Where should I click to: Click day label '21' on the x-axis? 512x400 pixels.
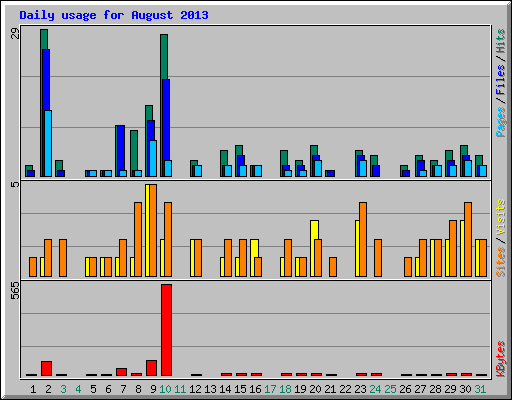pyautogui.click(x=330, y=389)
